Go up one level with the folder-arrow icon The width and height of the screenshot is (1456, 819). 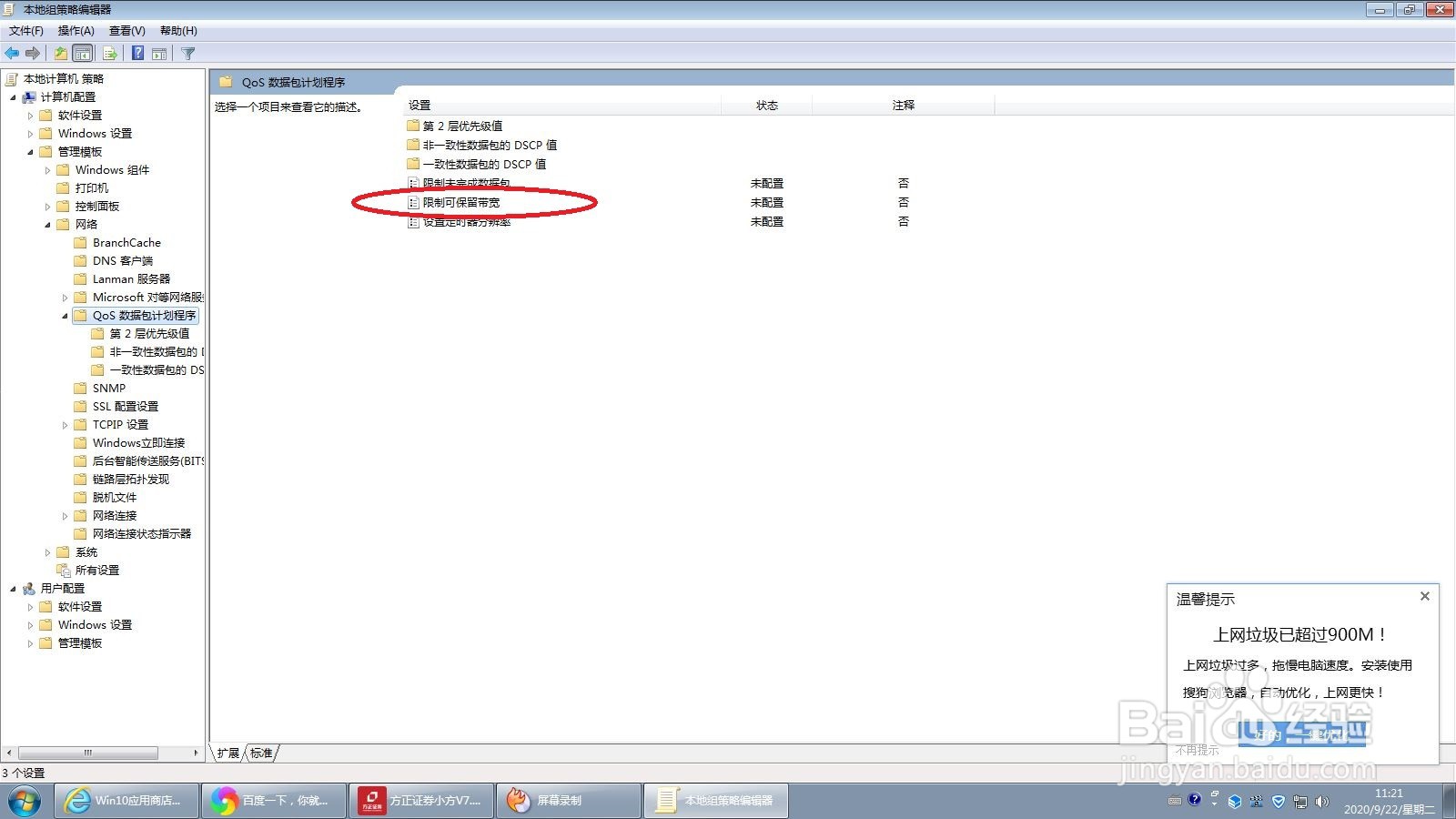pos(61,54)
